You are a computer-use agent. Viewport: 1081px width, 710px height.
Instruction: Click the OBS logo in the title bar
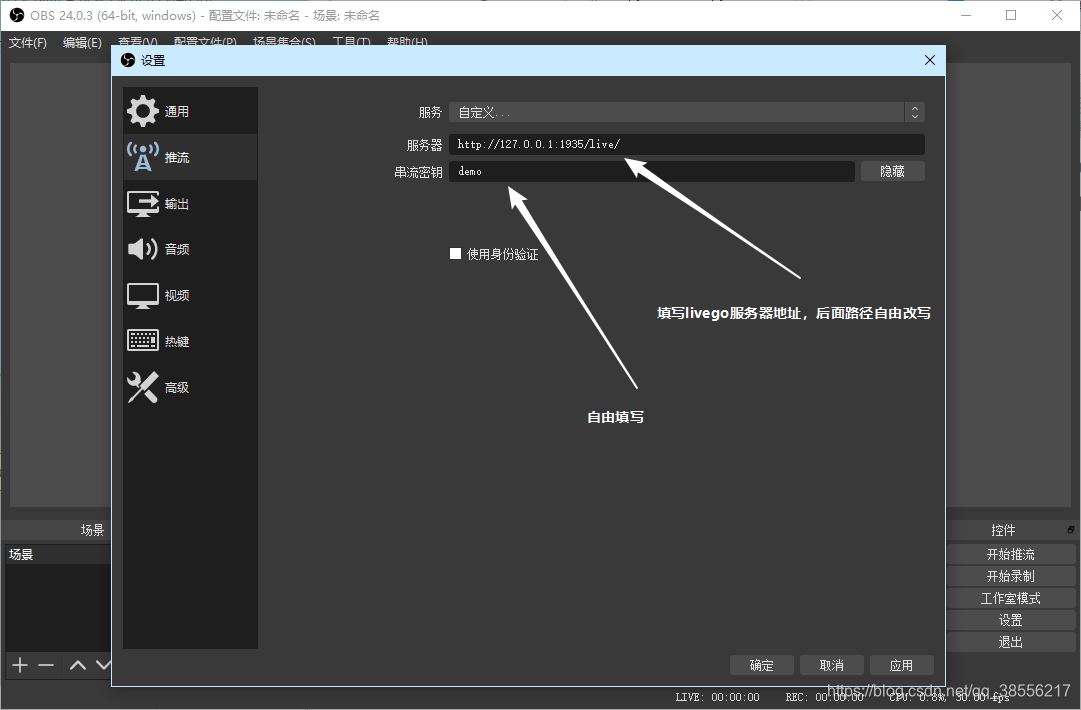17,15
